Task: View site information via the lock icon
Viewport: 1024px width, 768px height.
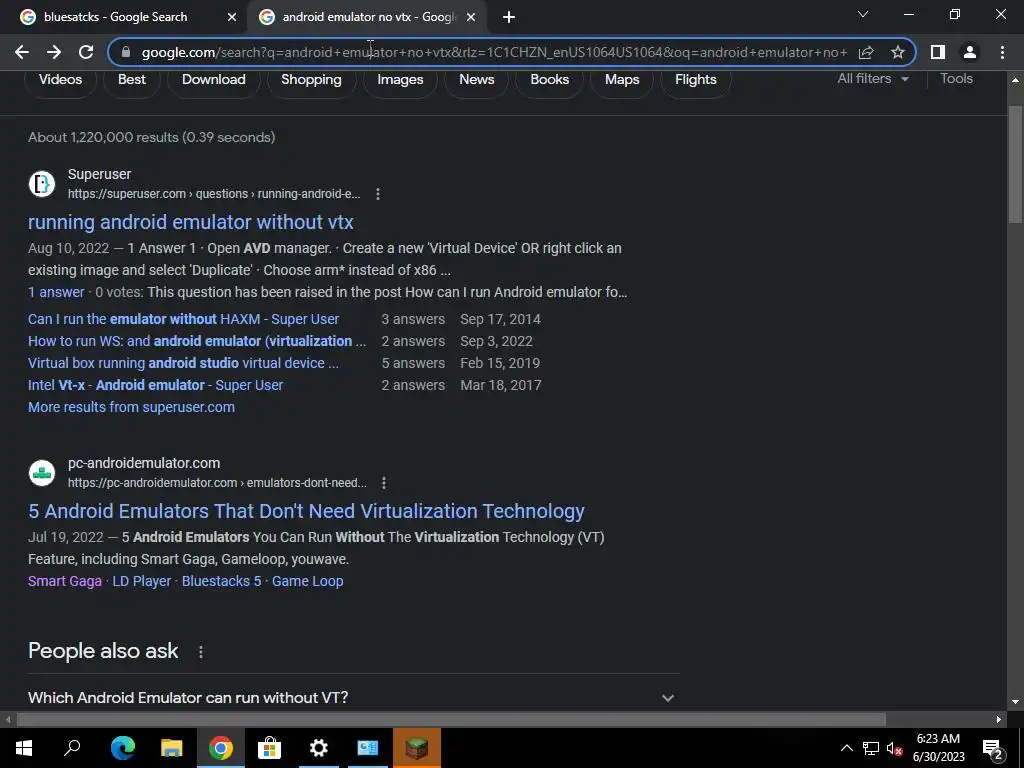Action: pyautogui.click(x=127, y=52)
